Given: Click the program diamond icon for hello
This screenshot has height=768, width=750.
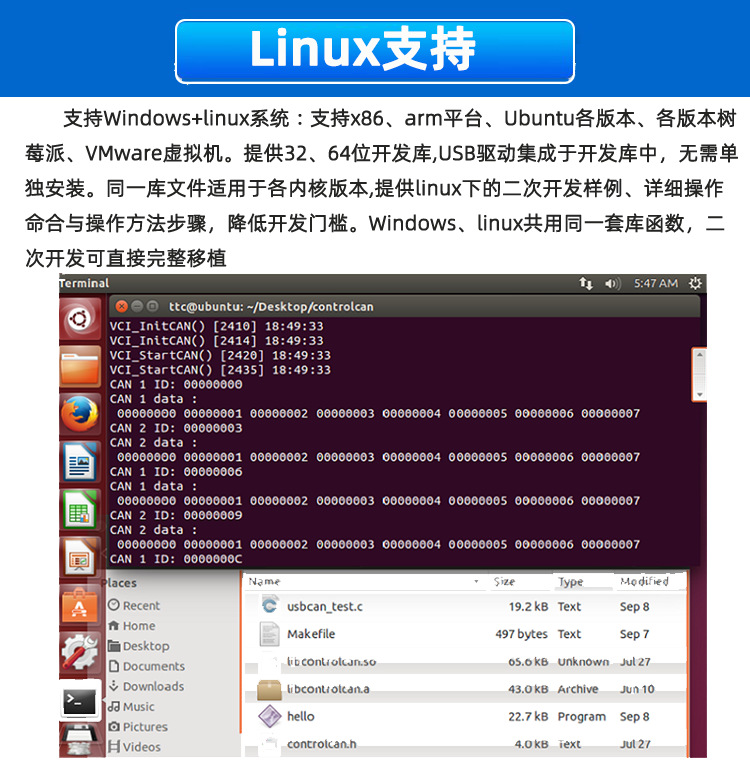Looking at the screenshot, I should point(269,717).
